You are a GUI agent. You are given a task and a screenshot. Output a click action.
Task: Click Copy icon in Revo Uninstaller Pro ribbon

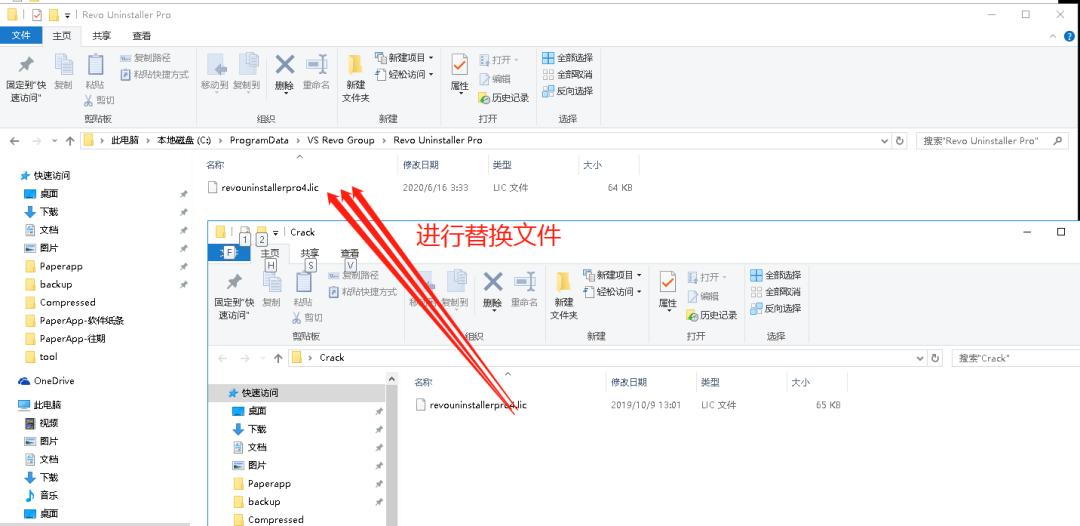click(x=63, y=72)
